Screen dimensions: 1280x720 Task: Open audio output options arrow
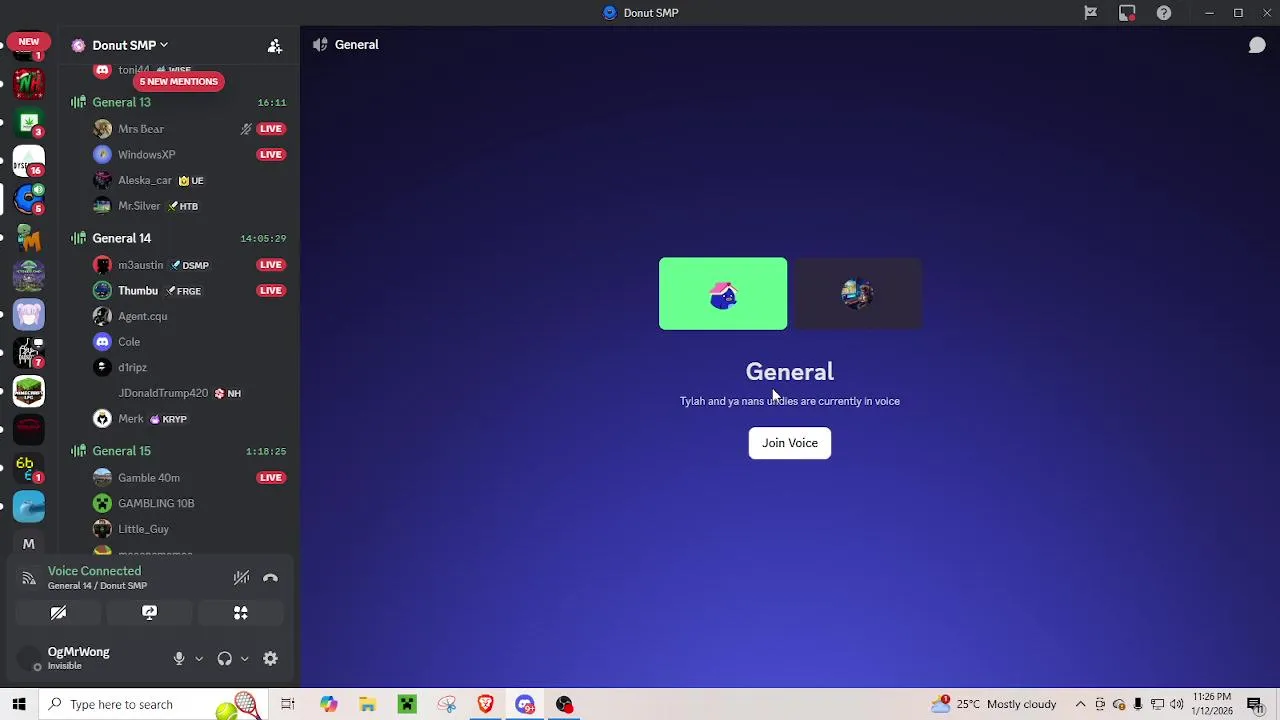(244, 659)
